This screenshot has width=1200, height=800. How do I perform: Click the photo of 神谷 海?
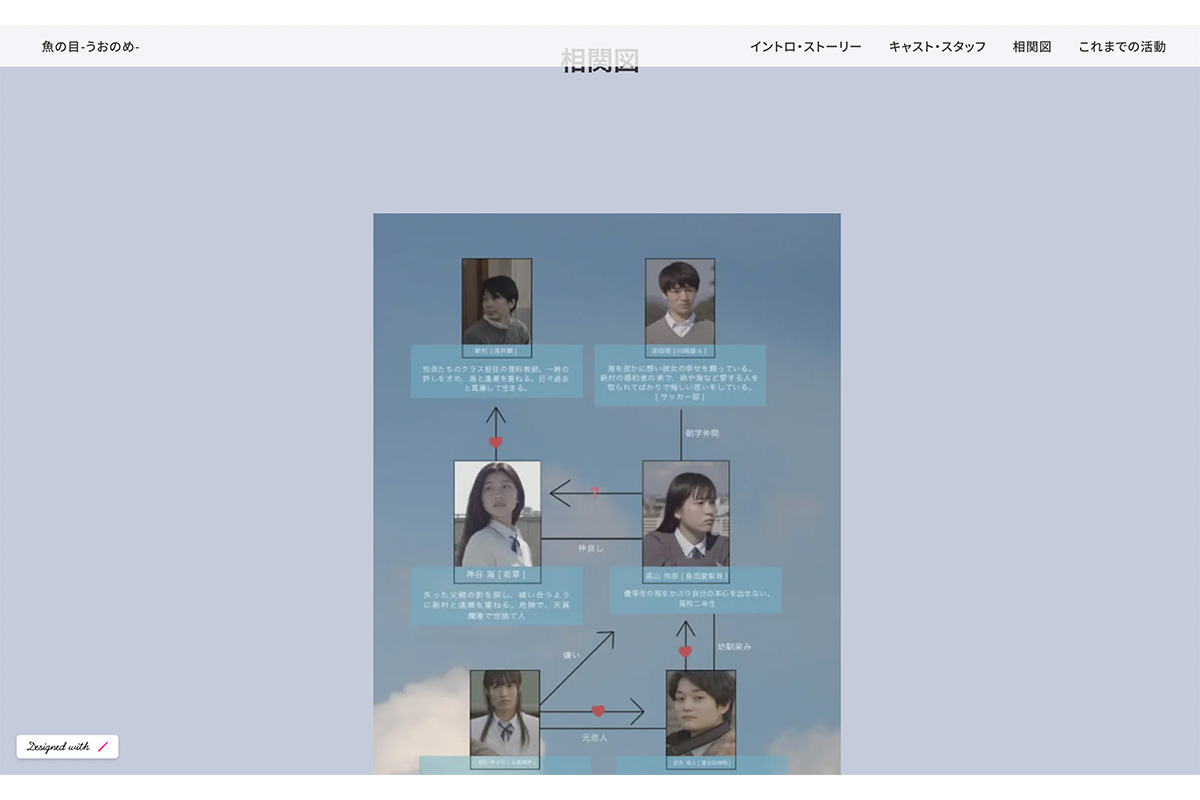[x=497, y=514]
